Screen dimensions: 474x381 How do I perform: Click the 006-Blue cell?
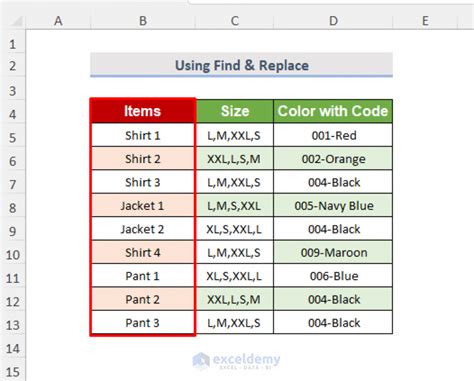click(x=333, y=276)
